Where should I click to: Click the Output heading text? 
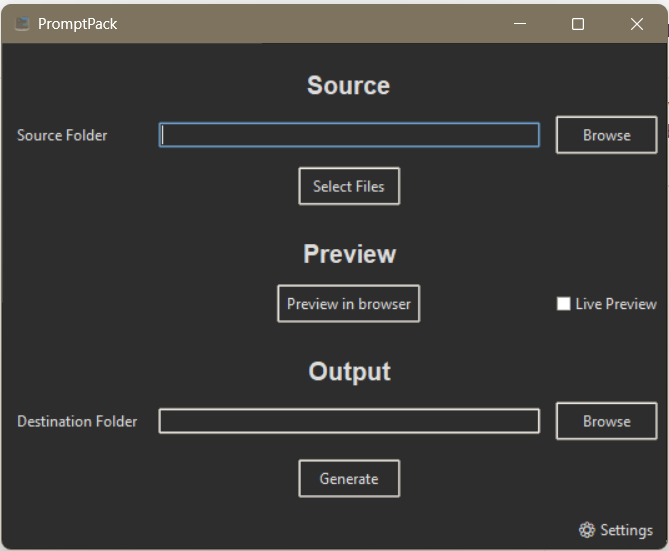click(349, 371)
